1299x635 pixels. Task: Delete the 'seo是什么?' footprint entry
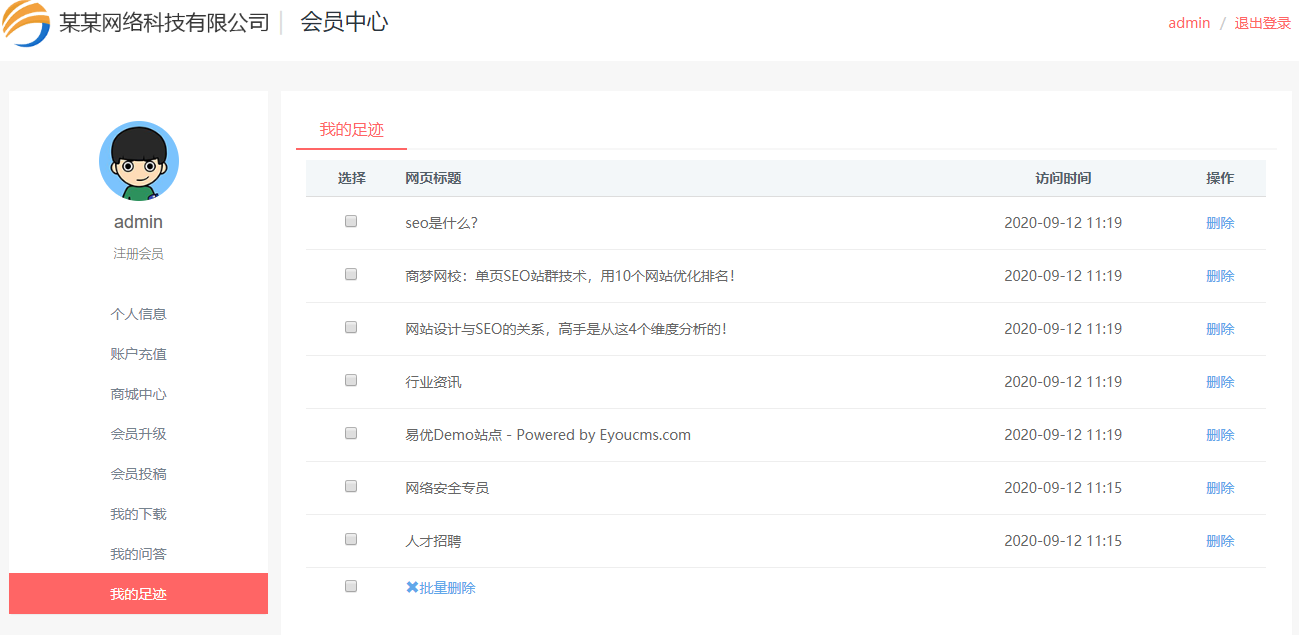[1220, 223]
